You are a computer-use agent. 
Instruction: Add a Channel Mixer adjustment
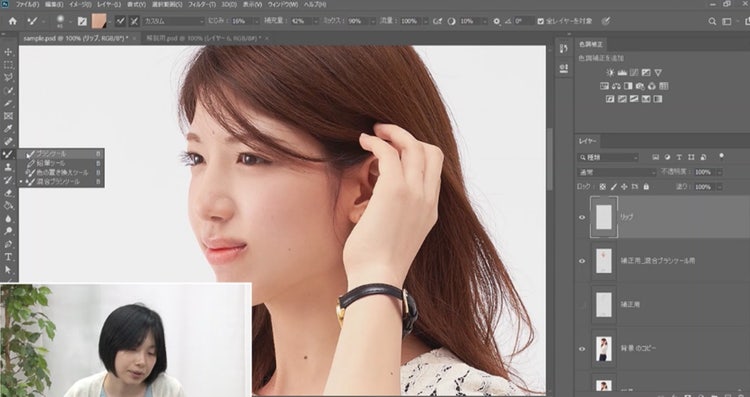point(652,86)
